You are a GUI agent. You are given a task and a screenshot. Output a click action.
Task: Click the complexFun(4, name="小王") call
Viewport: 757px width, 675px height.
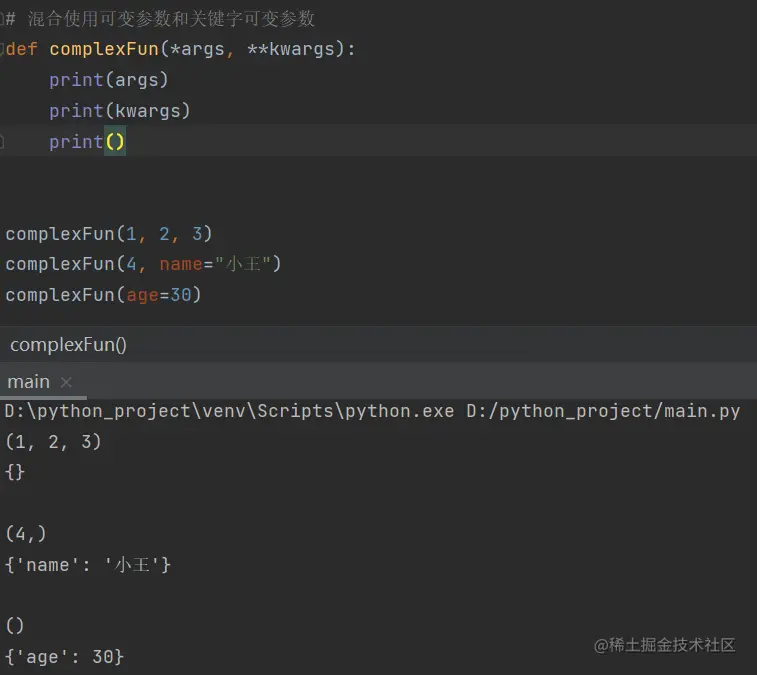pos(143,265)
